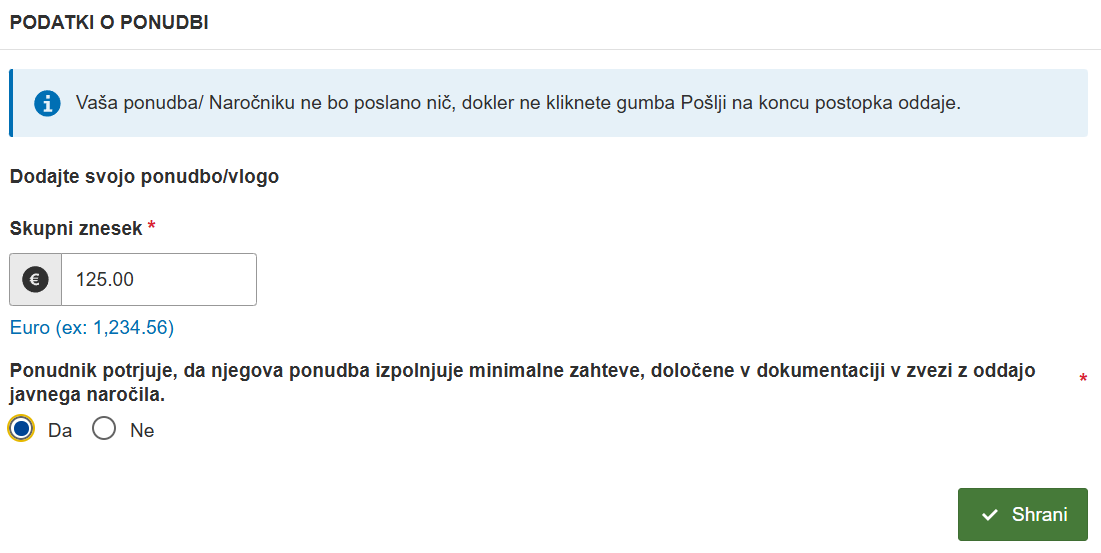Click the Euro (ex: 1,234.56) hint text

92,328
